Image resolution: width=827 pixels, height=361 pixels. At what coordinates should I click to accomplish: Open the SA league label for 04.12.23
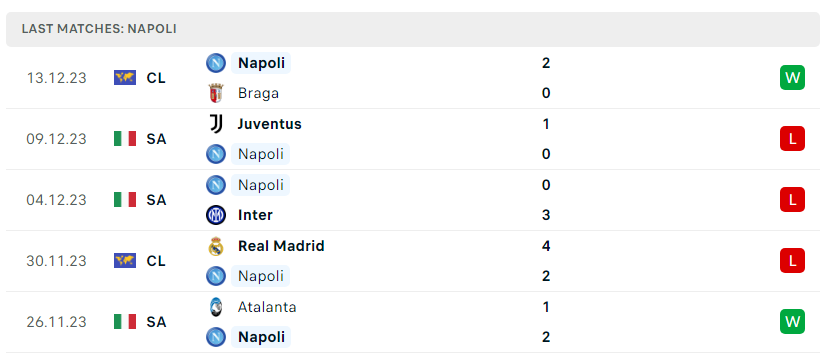(156, 200)
